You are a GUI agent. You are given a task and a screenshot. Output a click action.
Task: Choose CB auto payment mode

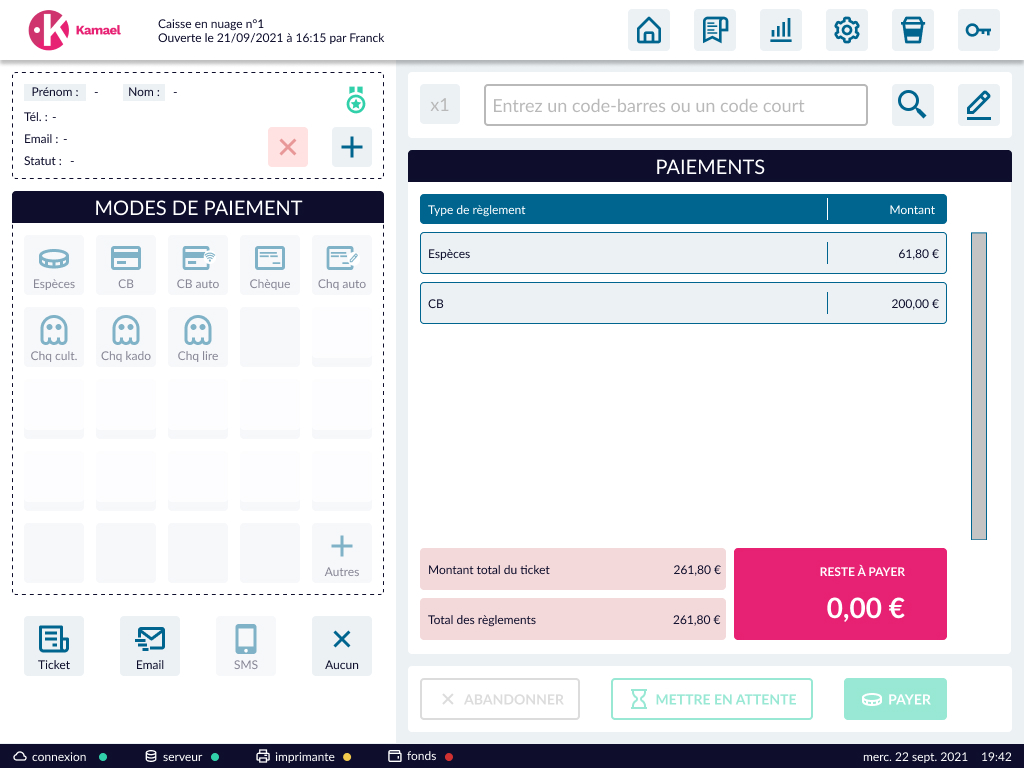click(198, 266)
